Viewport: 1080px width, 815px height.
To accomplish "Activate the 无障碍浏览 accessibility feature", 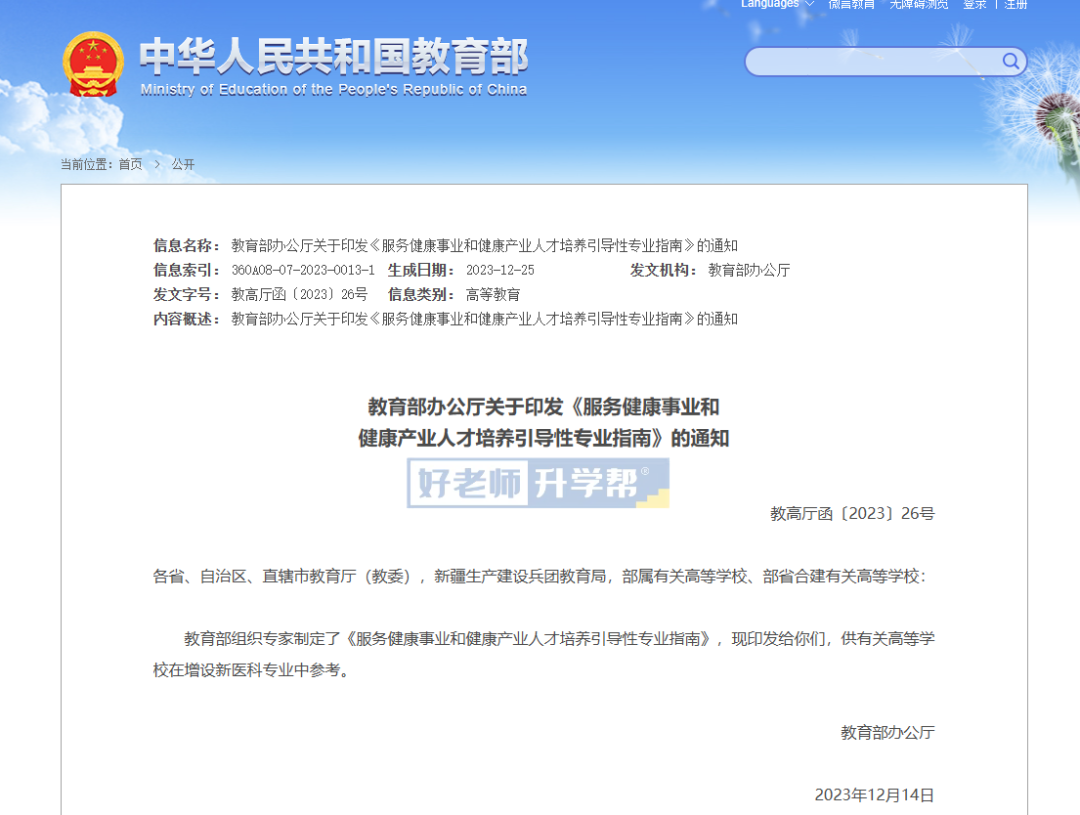I will point(918,5).
